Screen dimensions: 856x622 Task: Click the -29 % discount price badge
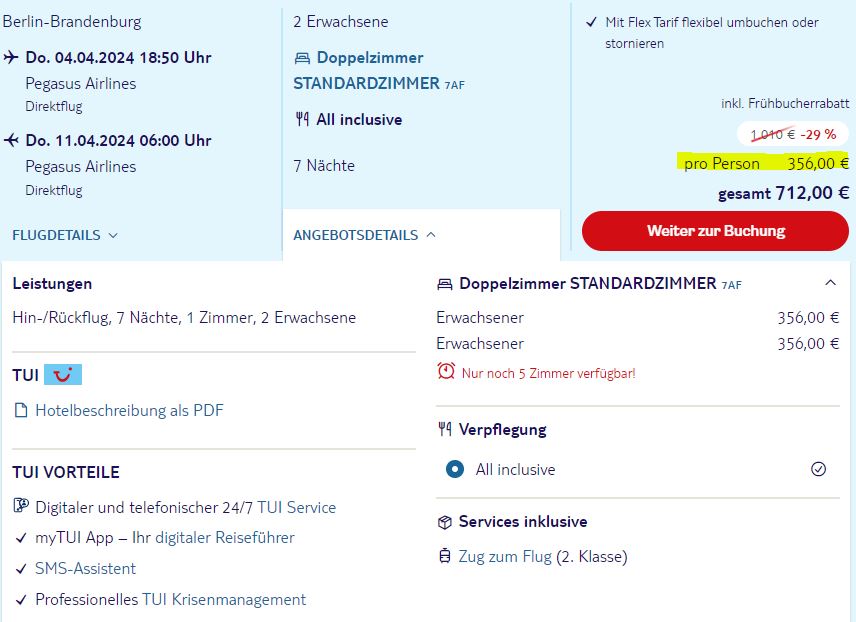(793, 134)
